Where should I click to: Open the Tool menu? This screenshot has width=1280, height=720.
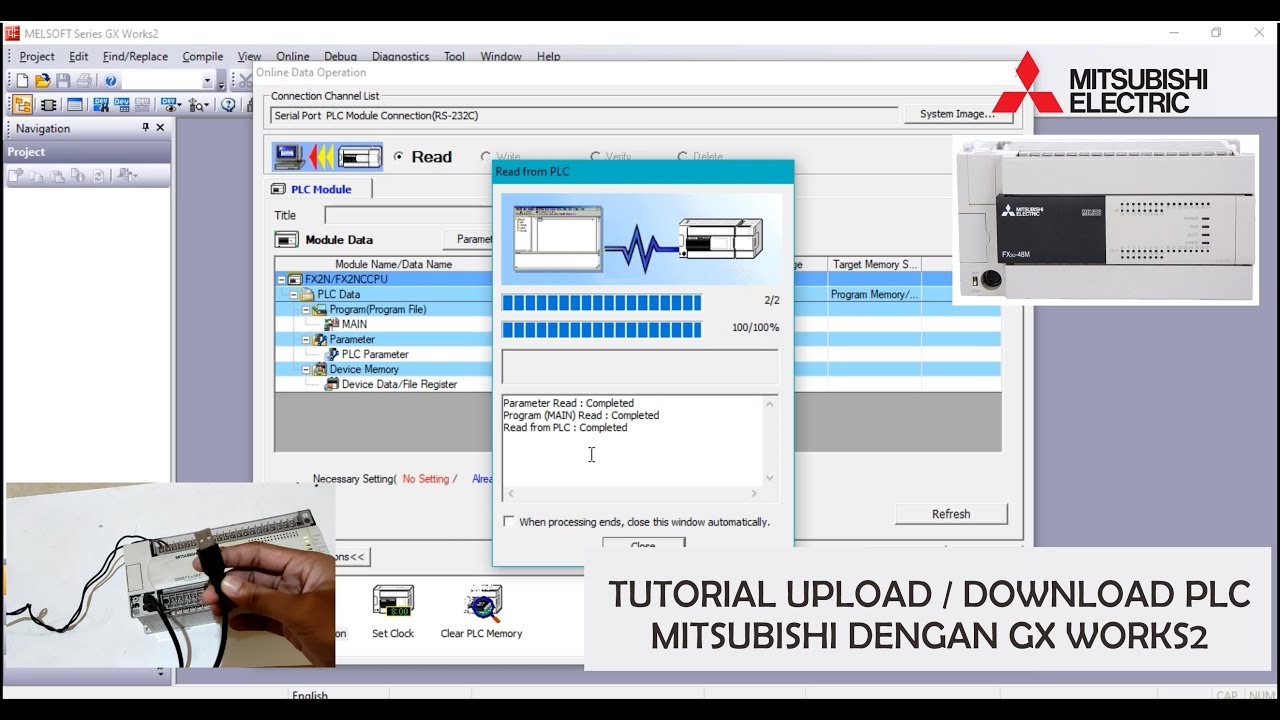[454, 57]
